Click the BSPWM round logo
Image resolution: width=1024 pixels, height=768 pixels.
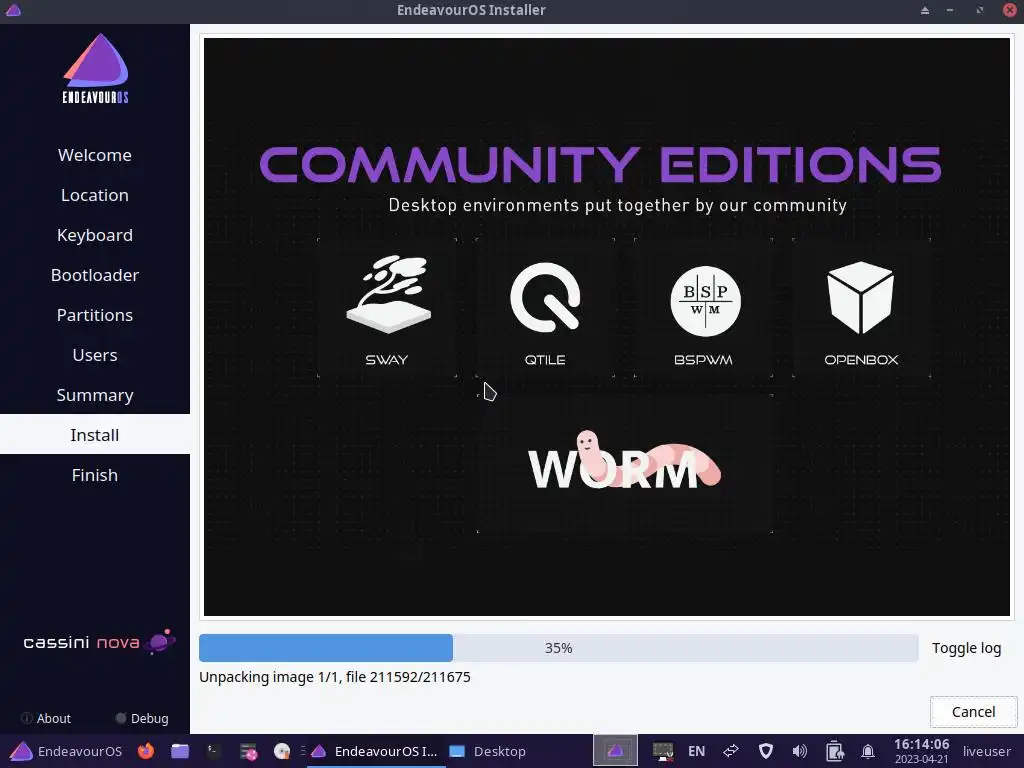pyautogui.click(x=705, y=301)
